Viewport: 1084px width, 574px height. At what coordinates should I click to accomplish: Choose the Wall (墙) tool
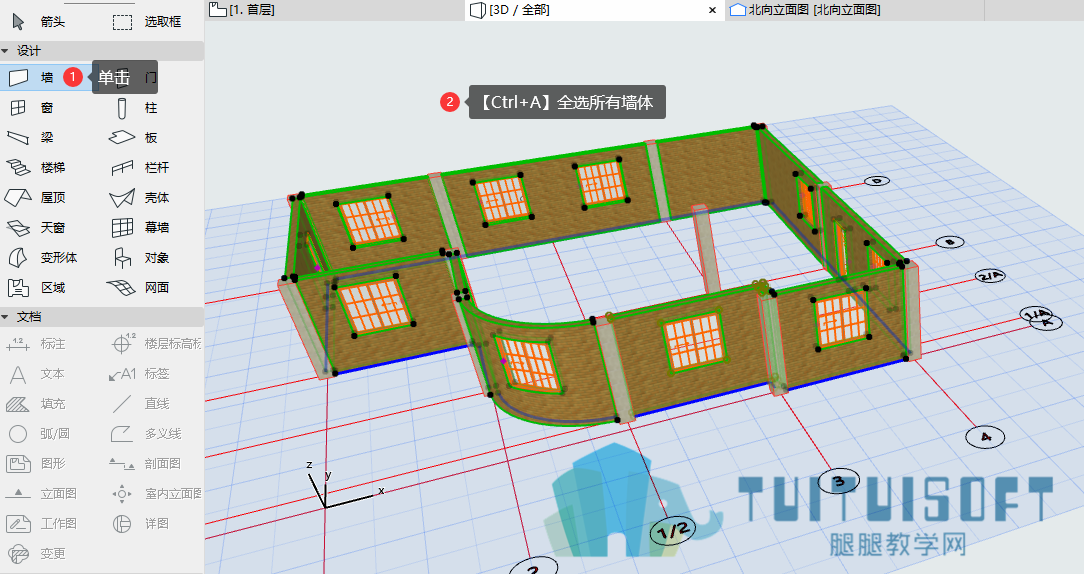(31, 77)
